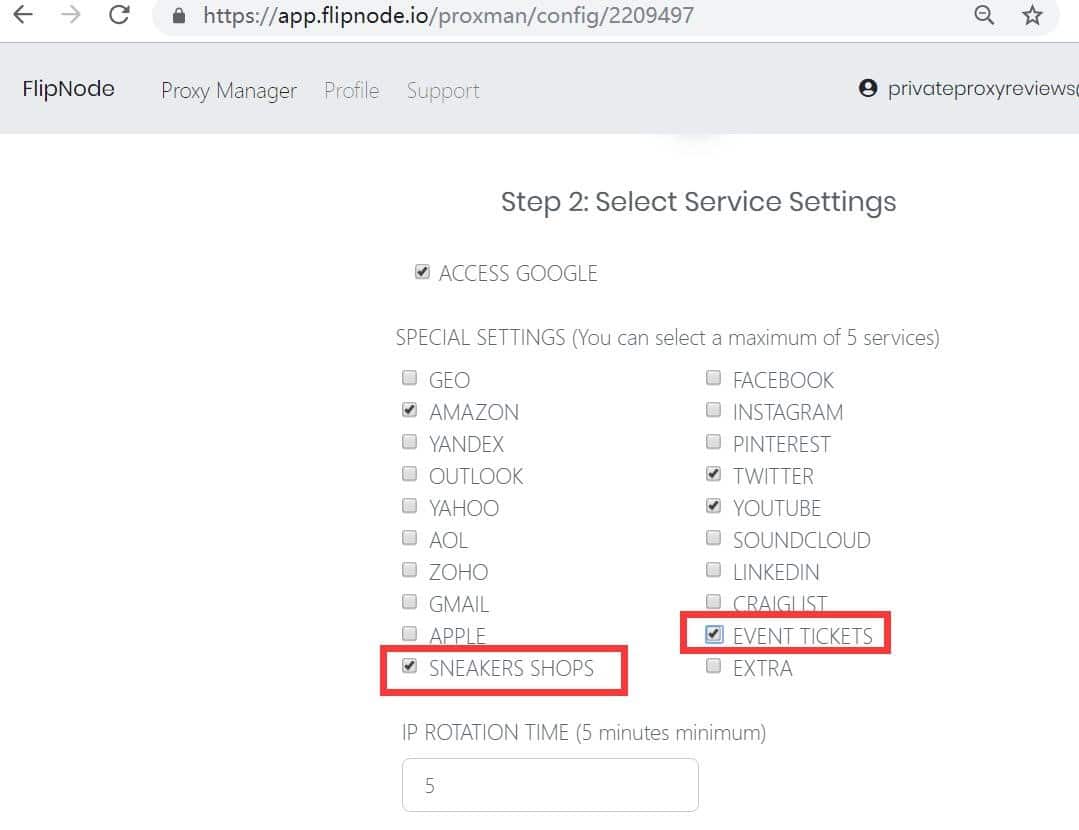1079x830 pixels.
Task: Tick the INSTAGRAM checkbox
Action: [x=714, y=409]
